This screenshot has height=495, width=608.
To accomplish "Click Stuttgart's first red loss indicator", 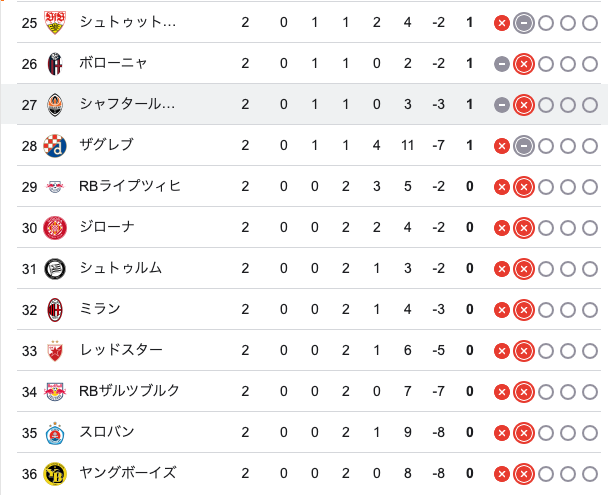I will (x=501, y=23).
